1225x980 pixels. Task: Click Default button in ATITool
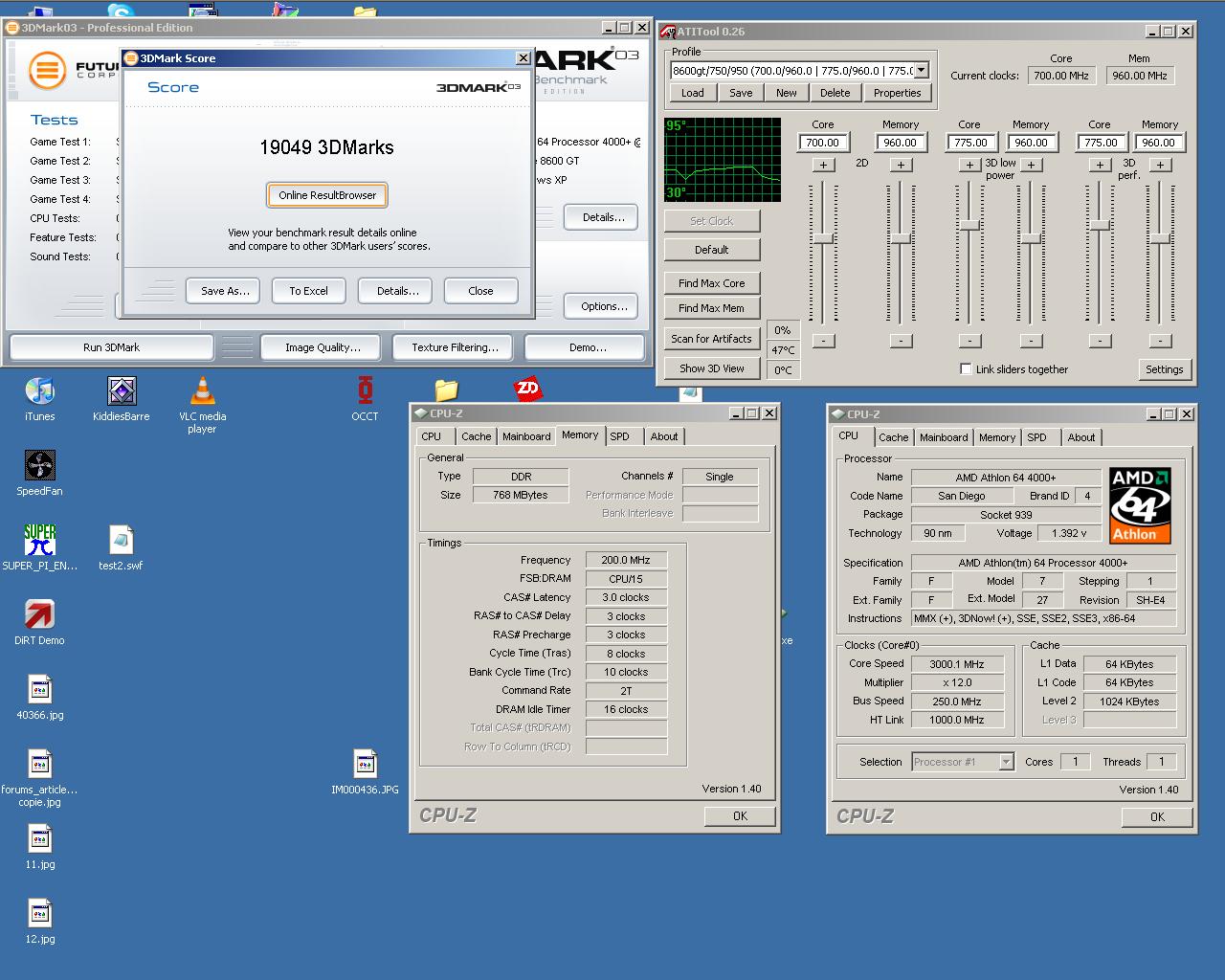pos(711,250)
